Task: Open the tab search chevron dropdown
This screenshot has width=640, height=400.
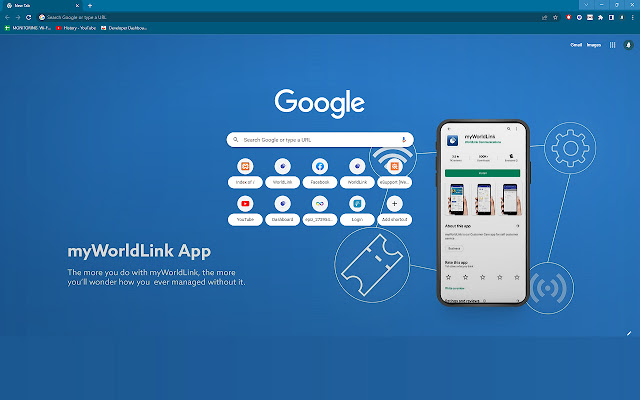Action: click(586, 5)
